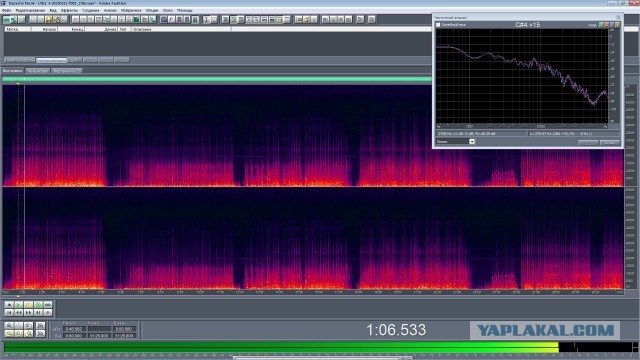Open the Эффекты menu
Screen dimensions: 640x360
69,10
